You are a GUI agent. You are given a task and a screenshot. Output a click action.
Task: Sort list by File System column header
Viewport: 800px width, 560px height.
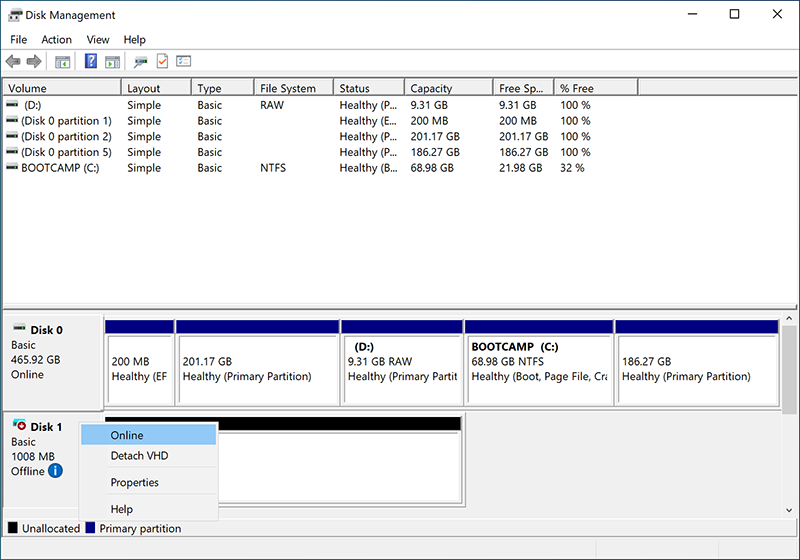287,89
